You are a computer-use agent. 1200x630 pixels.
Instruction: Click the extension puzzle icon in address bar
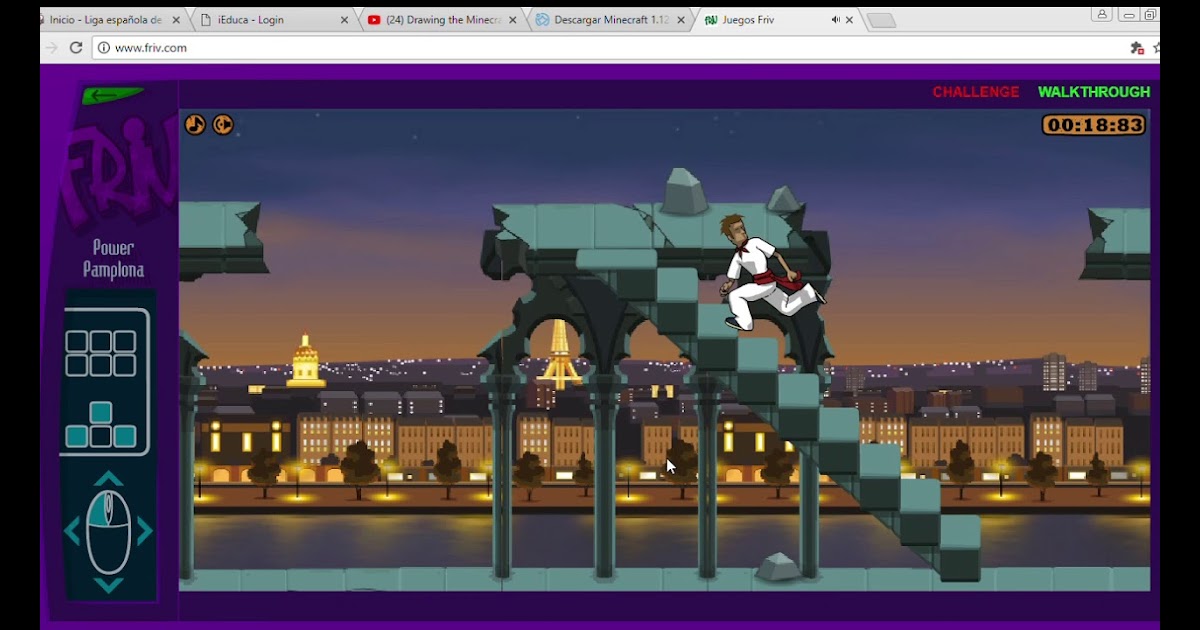[x=1137, y=47]
